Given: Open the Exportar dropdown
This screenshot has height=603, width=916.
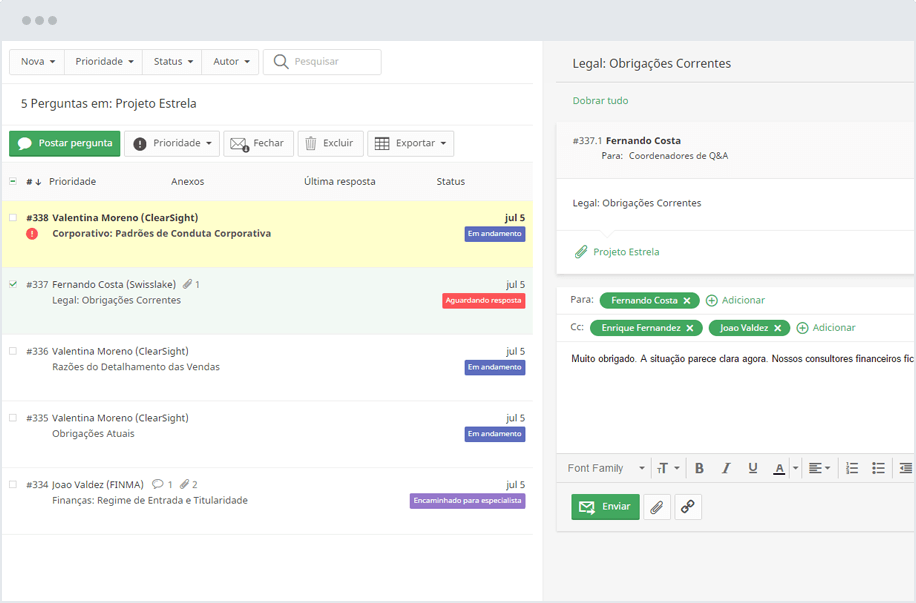Looking at the screenshot, I should (410, 143).
